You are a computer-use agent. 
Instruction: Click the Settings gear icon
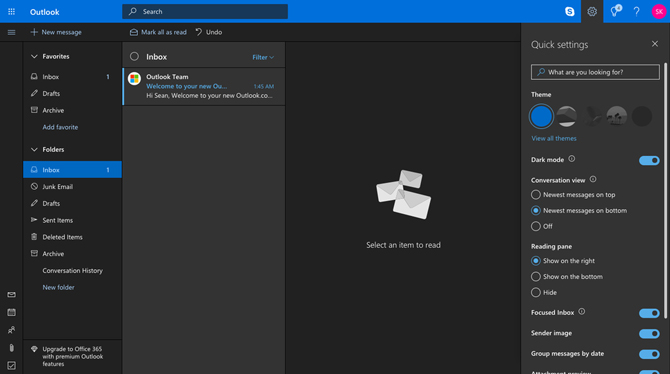click(592, 12)
